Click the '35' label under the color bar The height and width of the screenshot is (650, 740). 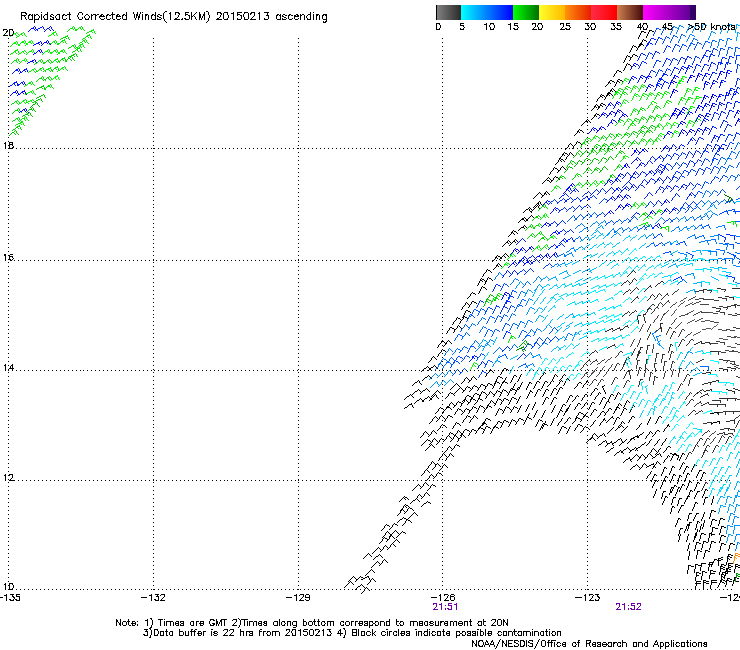click(x=616, y=27)
